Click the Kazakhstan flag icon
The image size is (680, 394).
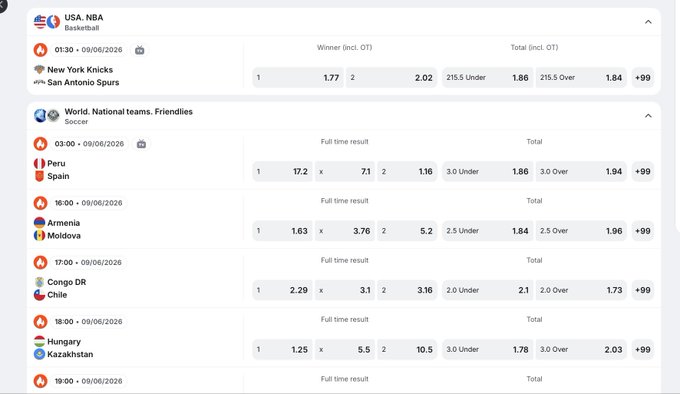point(39,354)
